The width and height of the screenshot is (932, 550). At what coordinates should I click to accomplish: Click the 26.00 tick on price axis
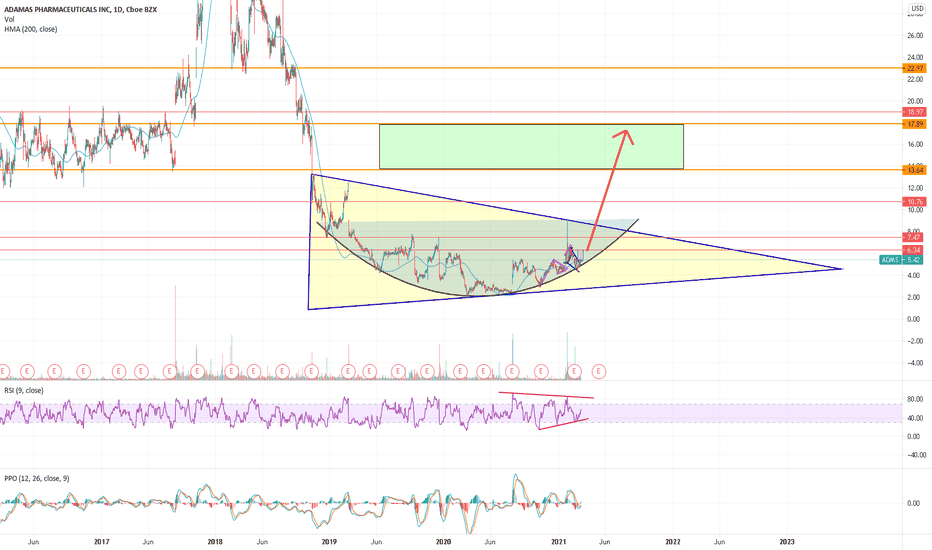[915, 36]
